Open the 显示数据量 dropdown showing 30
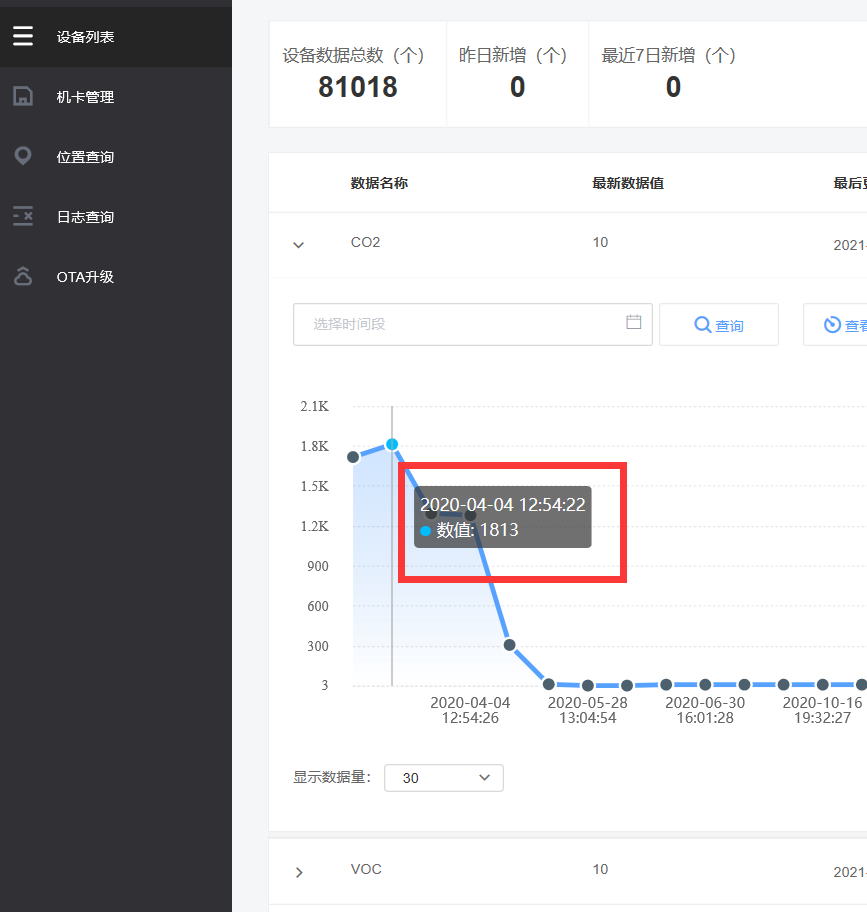The width and height of the screenshot is (867, 912). tap(443, 777)
